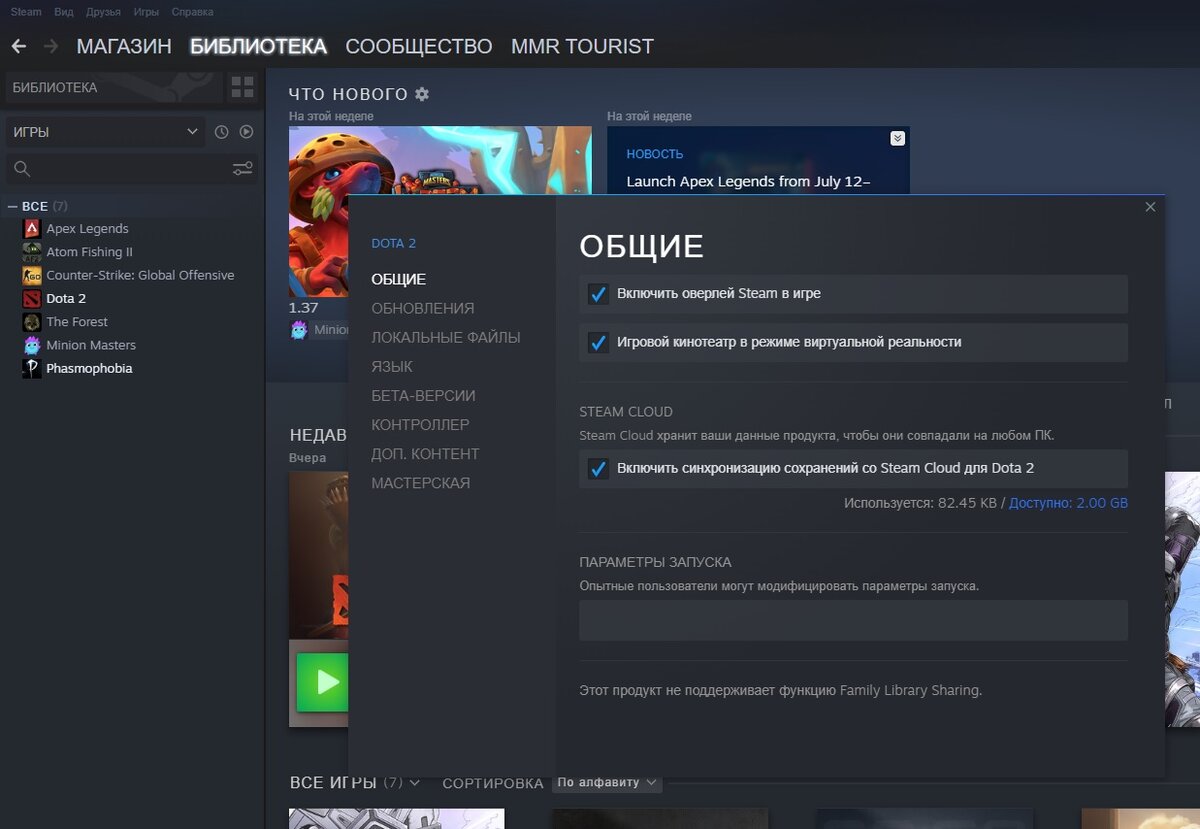Open What's New settings gear
Image resolution: width=1200 pixels, height=829 pixels.
click(x=422, y=94)
